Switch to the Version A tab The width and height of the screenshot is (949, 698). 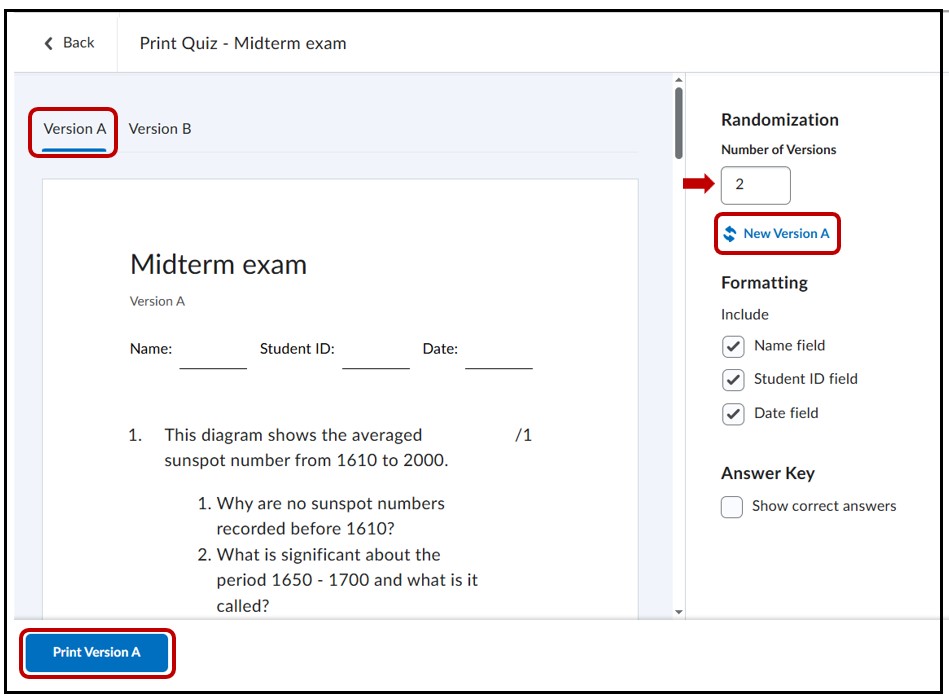[74, 129]
